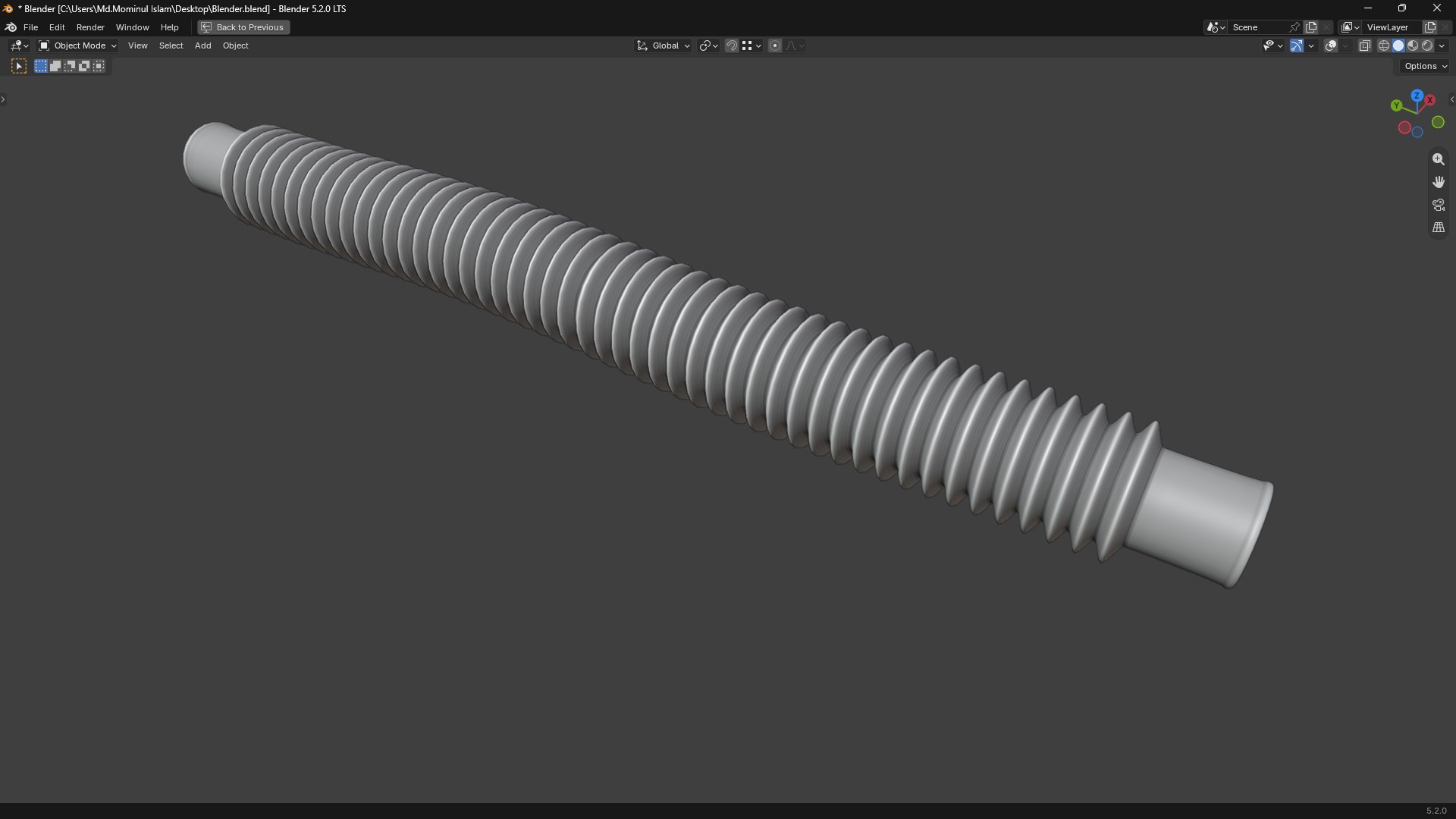Click the Scene name field

pyautogui.click(x=1258, y=27)
